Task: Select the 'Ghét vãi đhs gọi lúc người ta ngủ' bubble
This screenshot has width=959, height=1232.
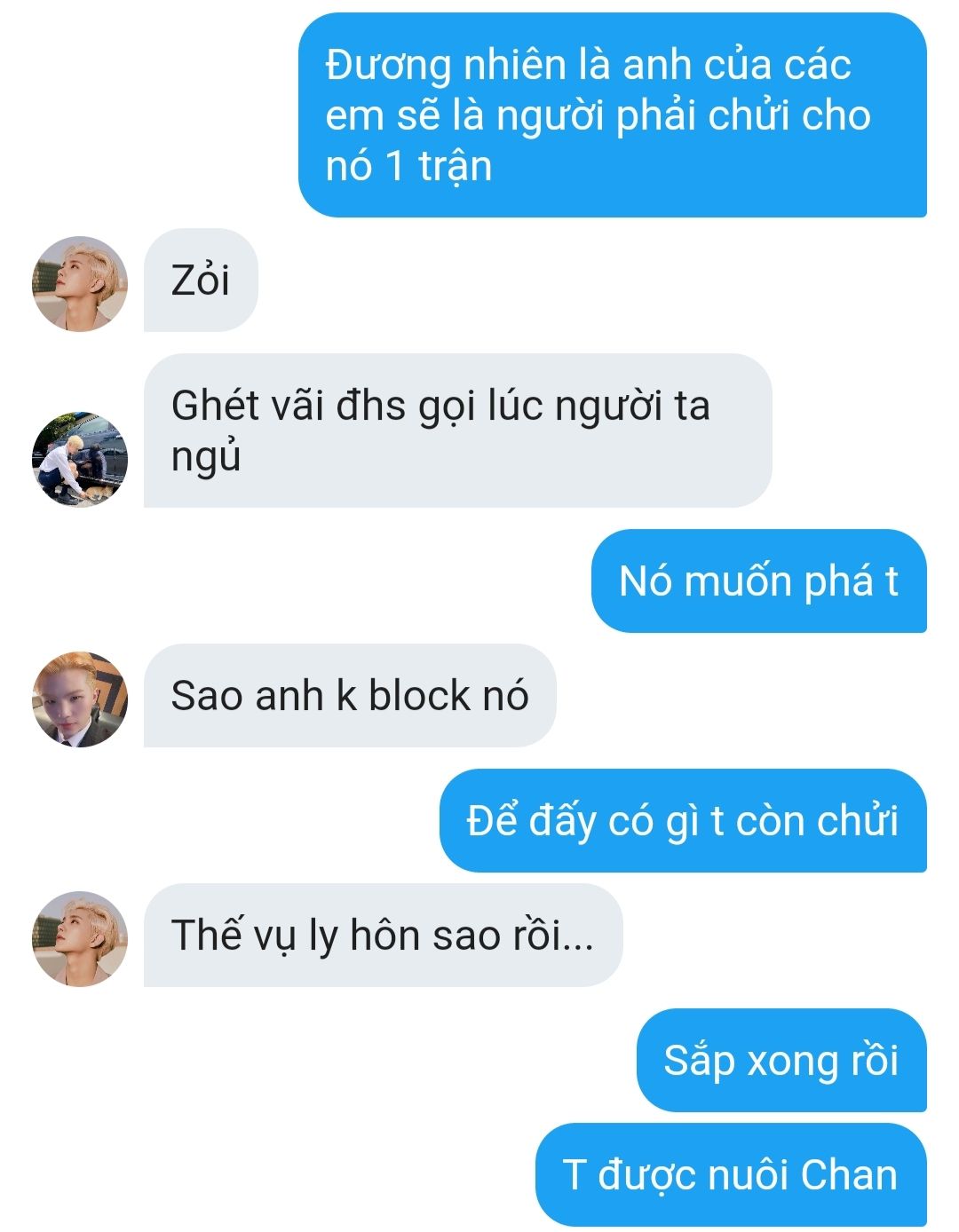Action: tap(457, 430)
